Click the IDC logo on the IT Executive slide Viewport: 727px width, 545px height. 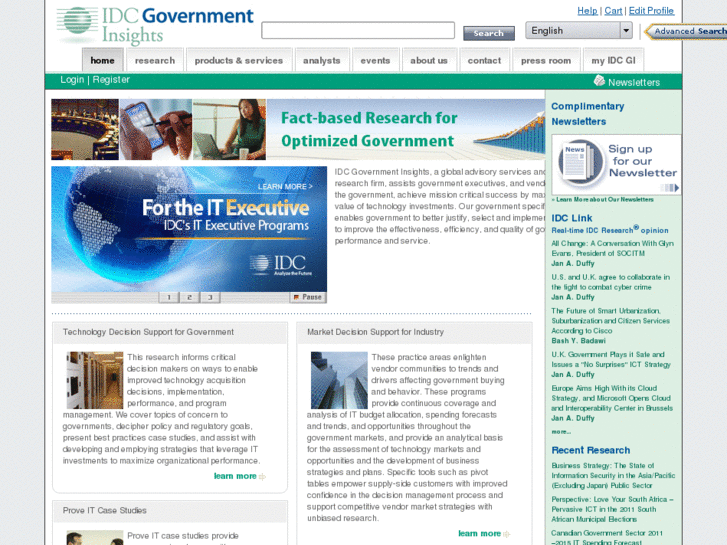[x=281, y=265]
